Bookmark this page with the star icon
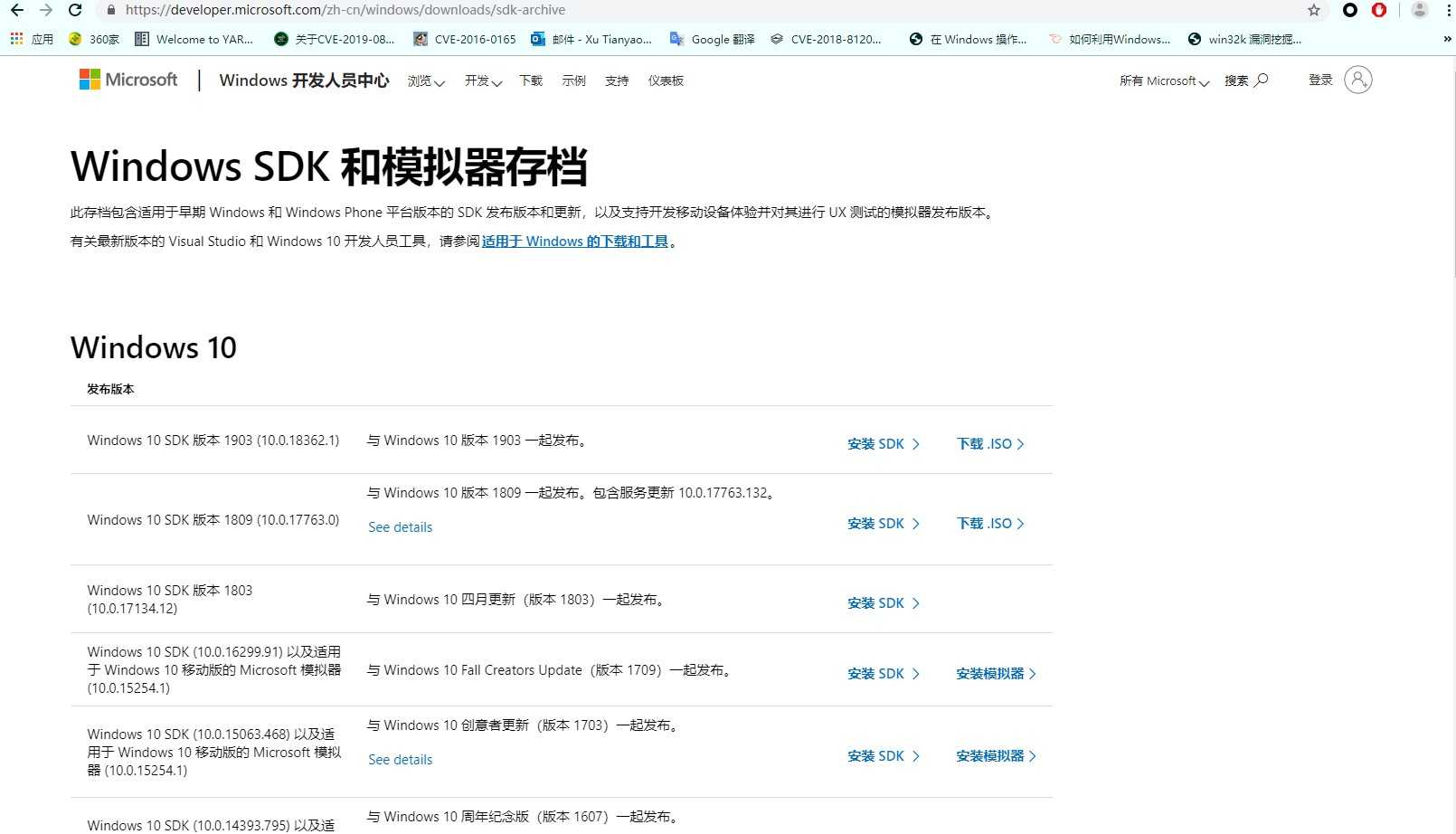Image resolution: width=1456 pixels, height=834 pixels. click(x=1314, y=10)
